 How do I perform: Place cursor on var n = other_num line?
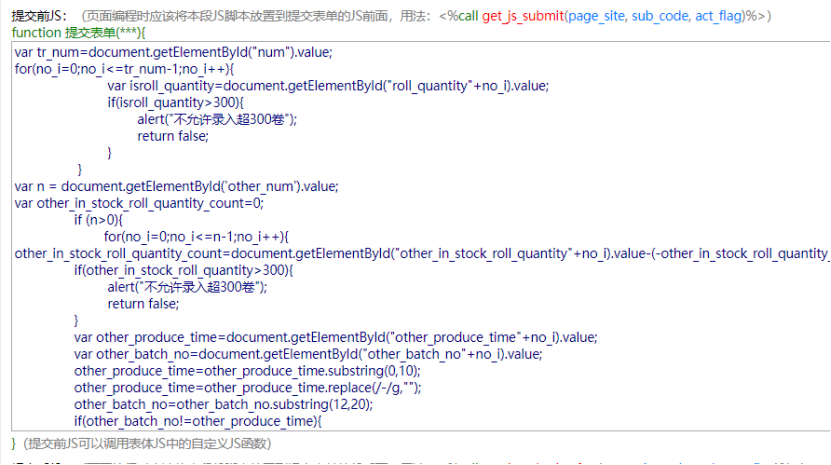pyautogui.click(x=176, y=186)
